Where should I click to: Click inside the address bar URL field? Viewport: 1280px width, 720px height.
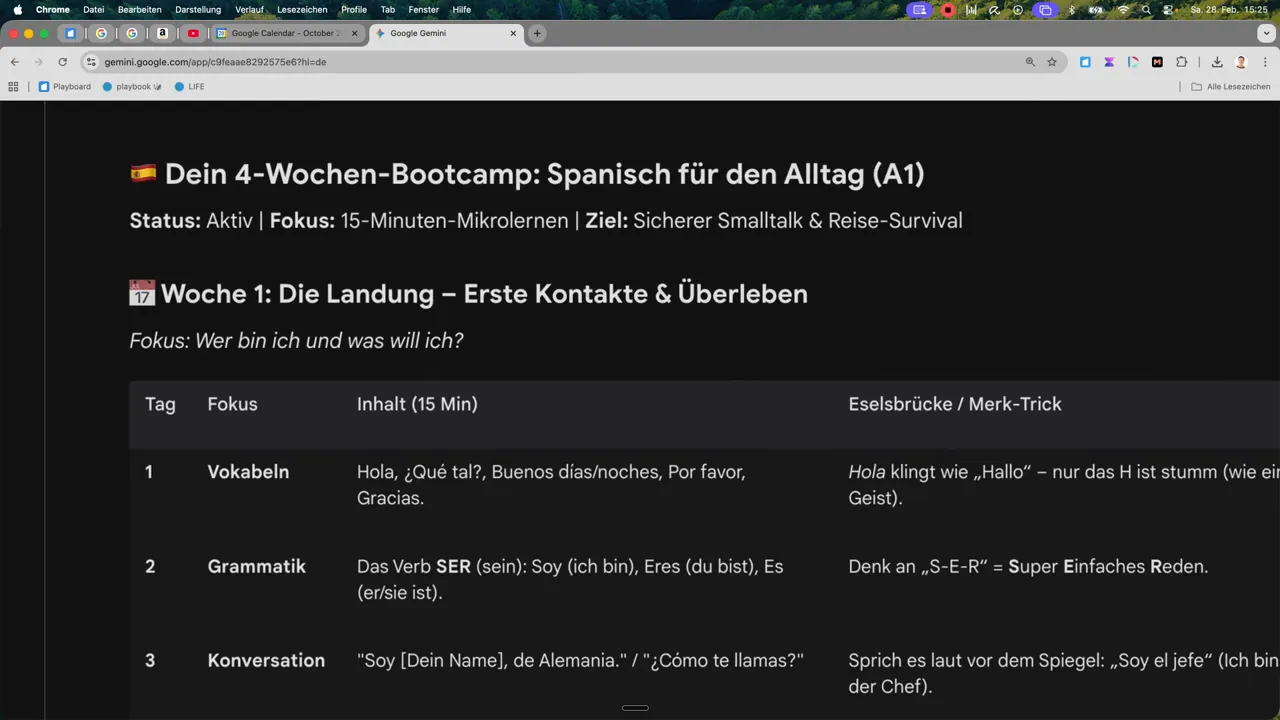[x=213, y=62]
